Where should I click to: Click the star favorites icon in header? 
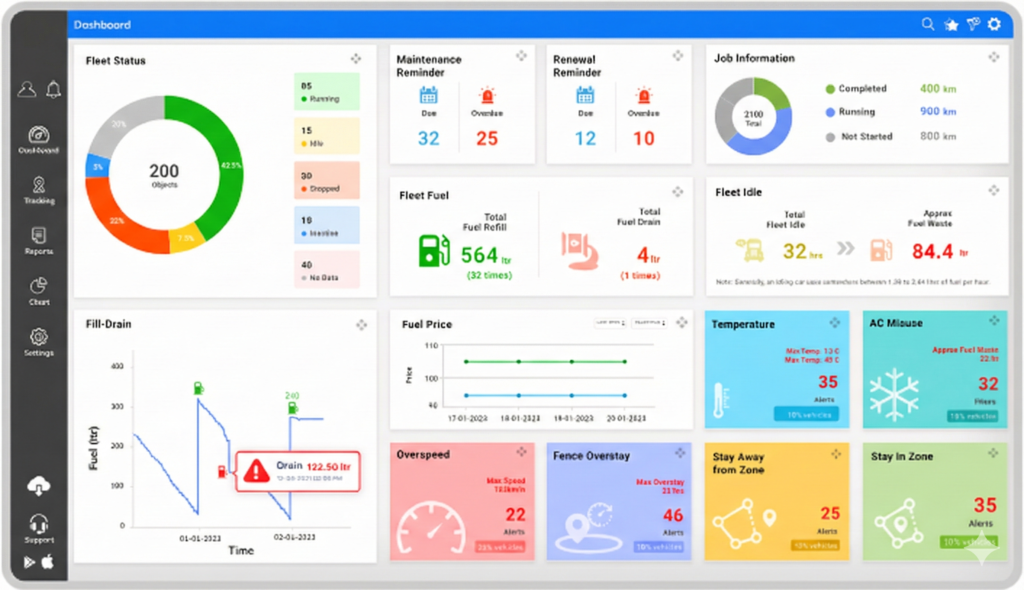pos(951,24)
